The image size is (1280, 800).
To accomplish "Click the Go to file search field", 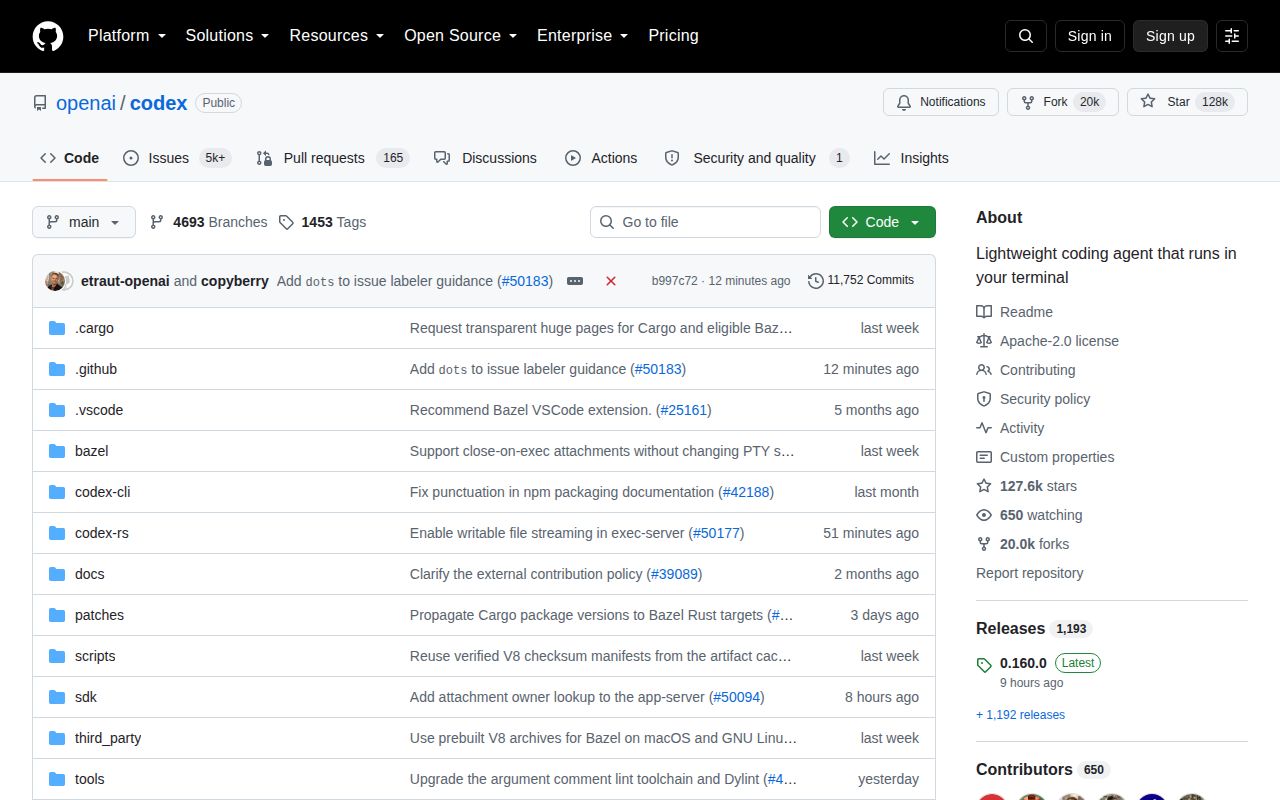I will (x=705, y=222).
